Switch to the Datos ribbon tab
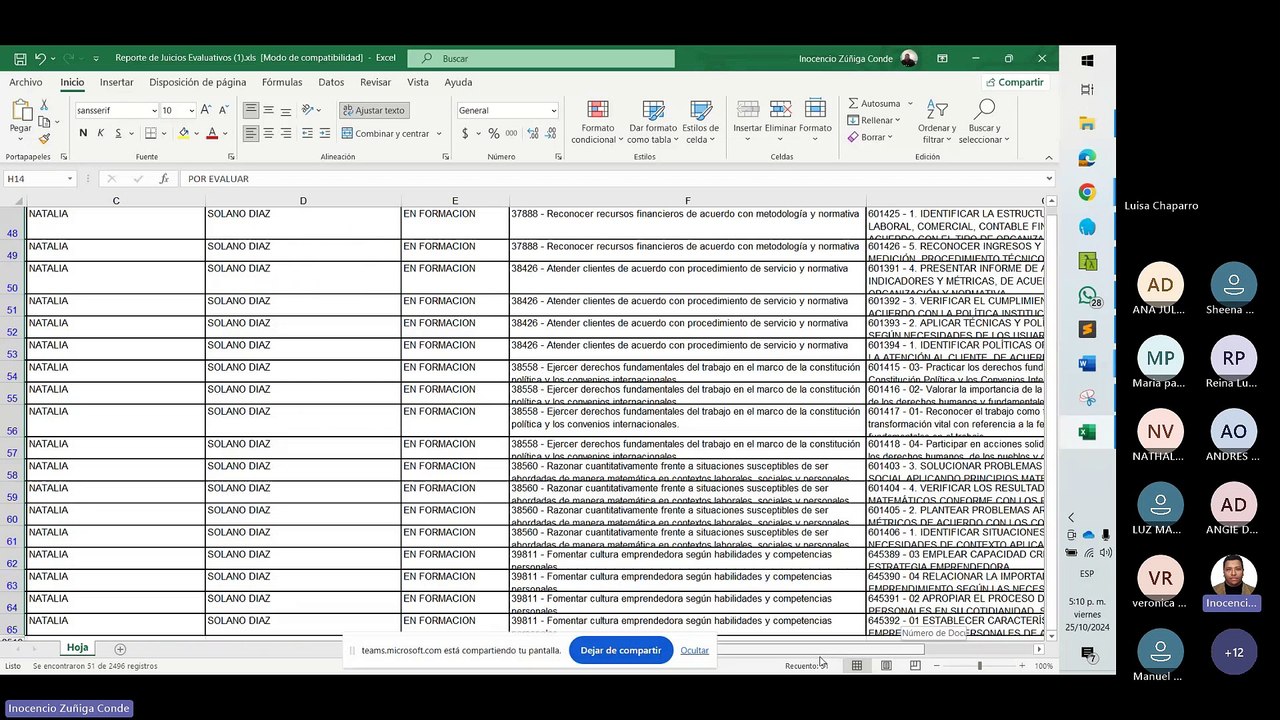Viewport: 1280px width, 720px height. tap(331, 83)
